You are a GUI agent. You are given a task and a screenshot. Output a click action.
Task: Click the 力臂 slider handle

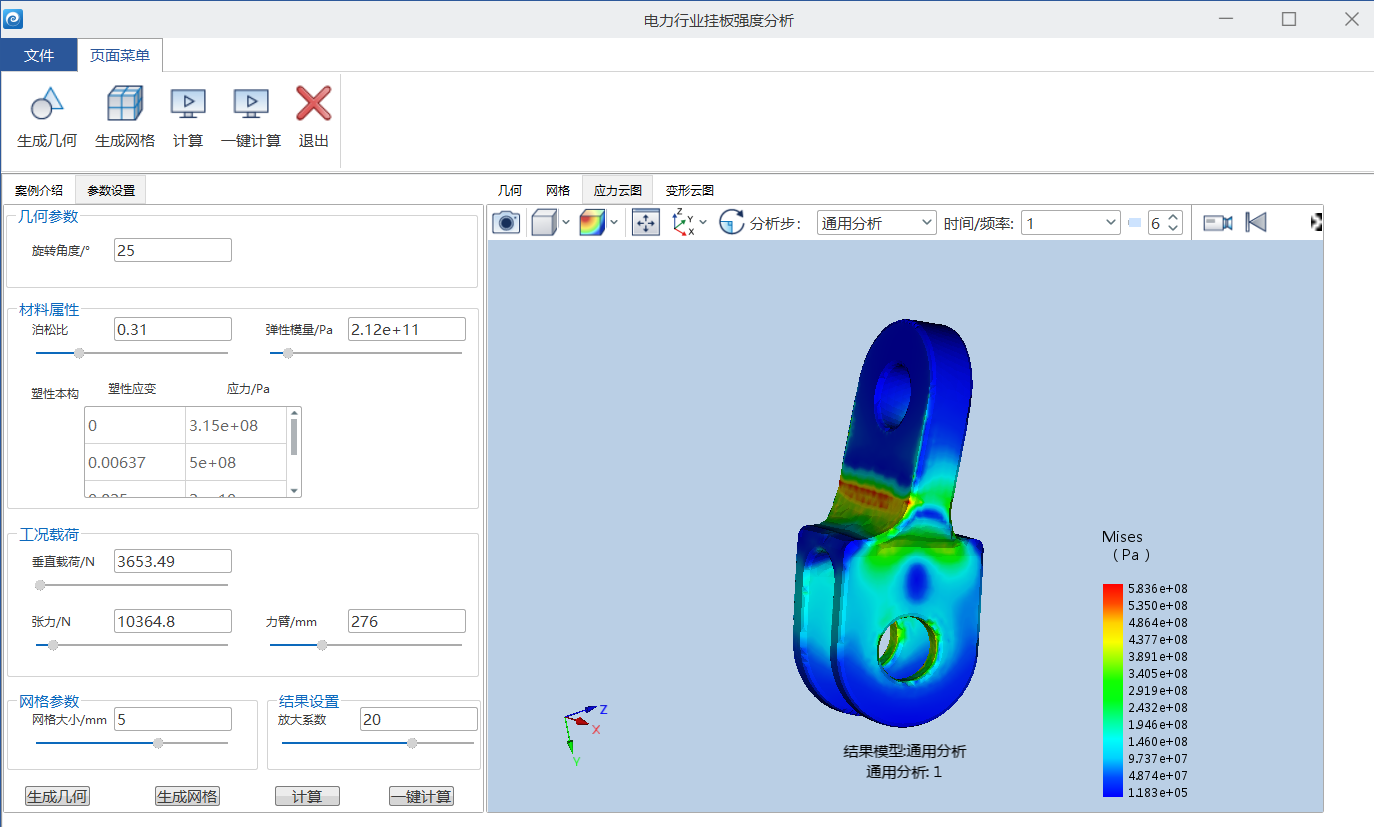point(322,645)
